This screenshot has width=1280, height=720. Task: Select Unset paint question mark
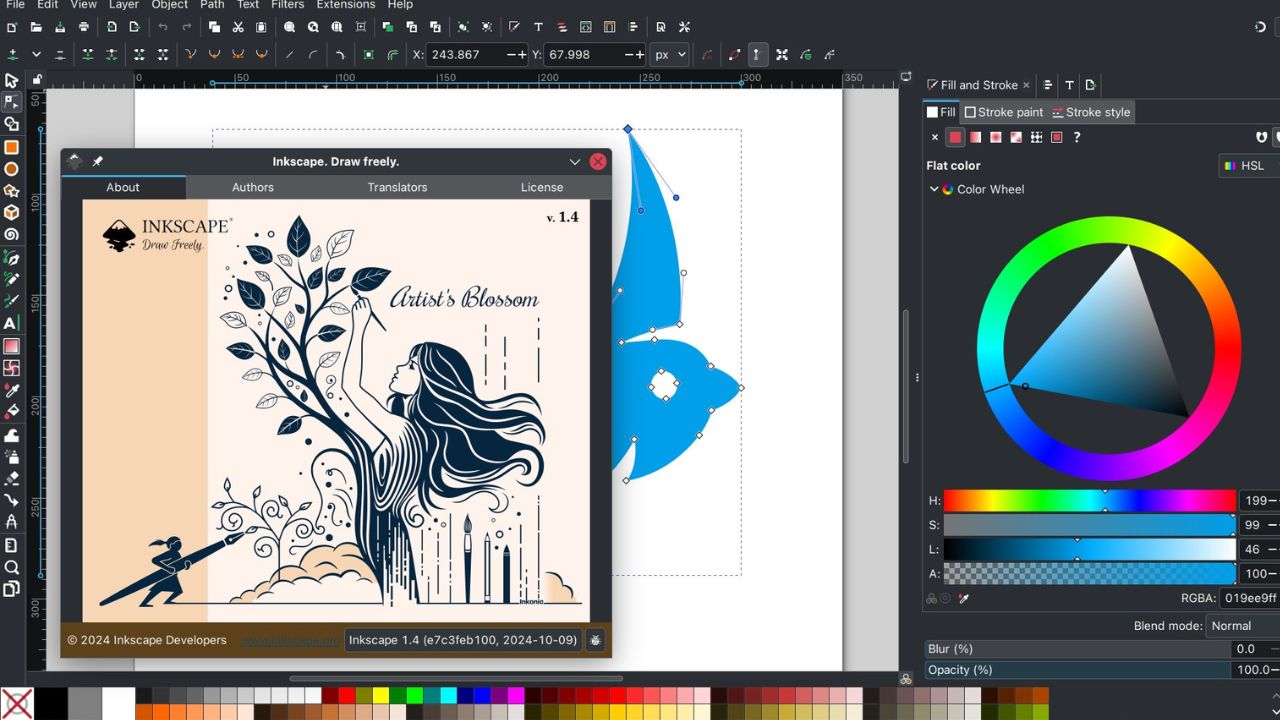coord(1077,137)
